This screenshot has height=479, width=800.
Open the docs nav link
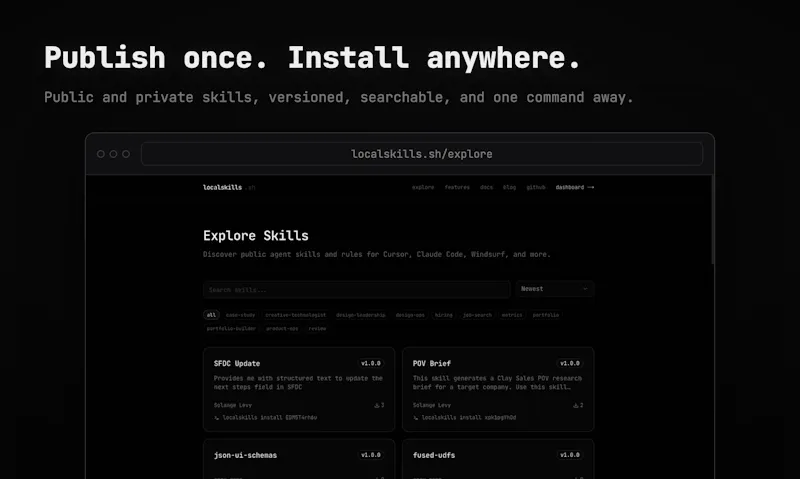coord(486,187)
